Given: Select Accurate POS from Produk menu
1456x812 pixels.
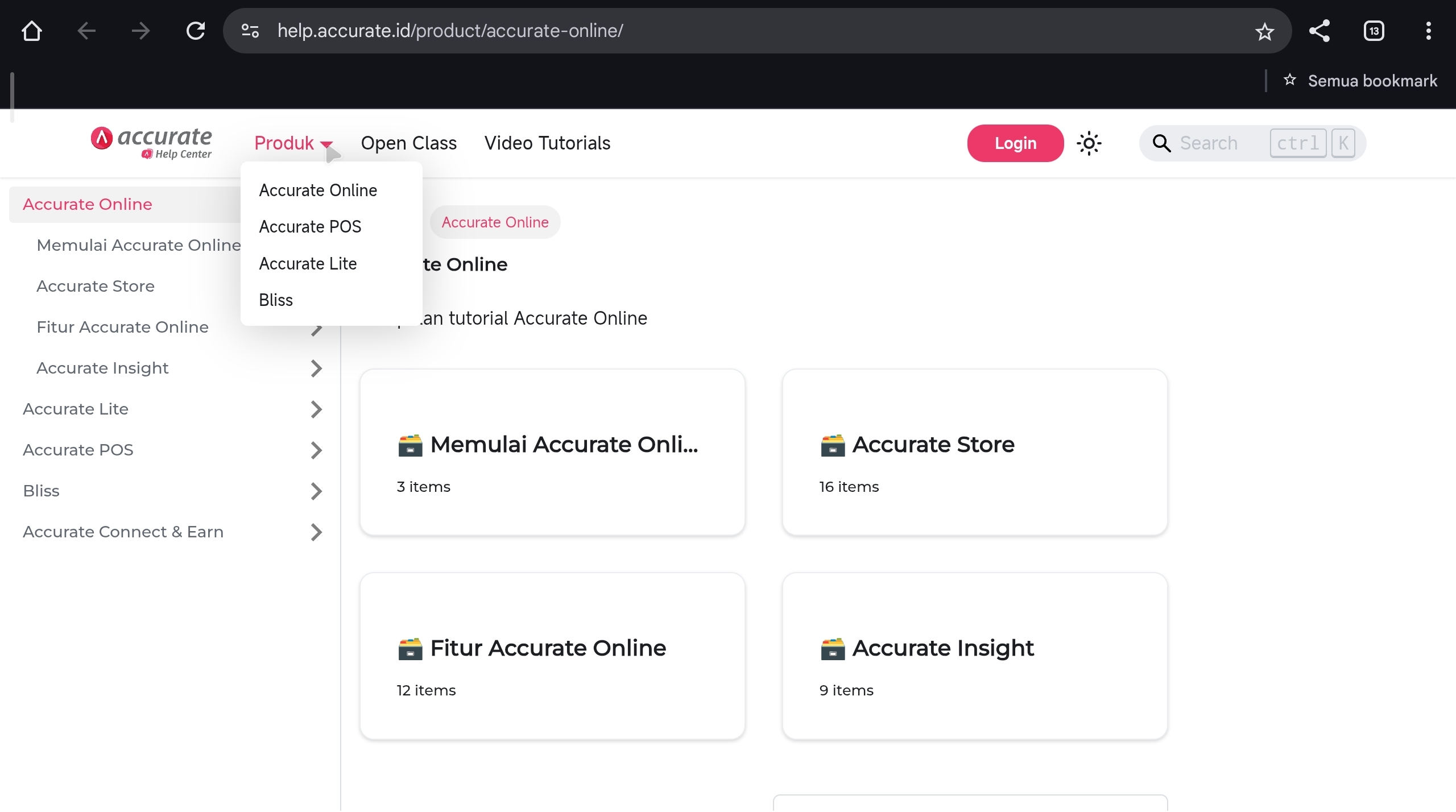Looking at the screenshot, I should 310,227.
